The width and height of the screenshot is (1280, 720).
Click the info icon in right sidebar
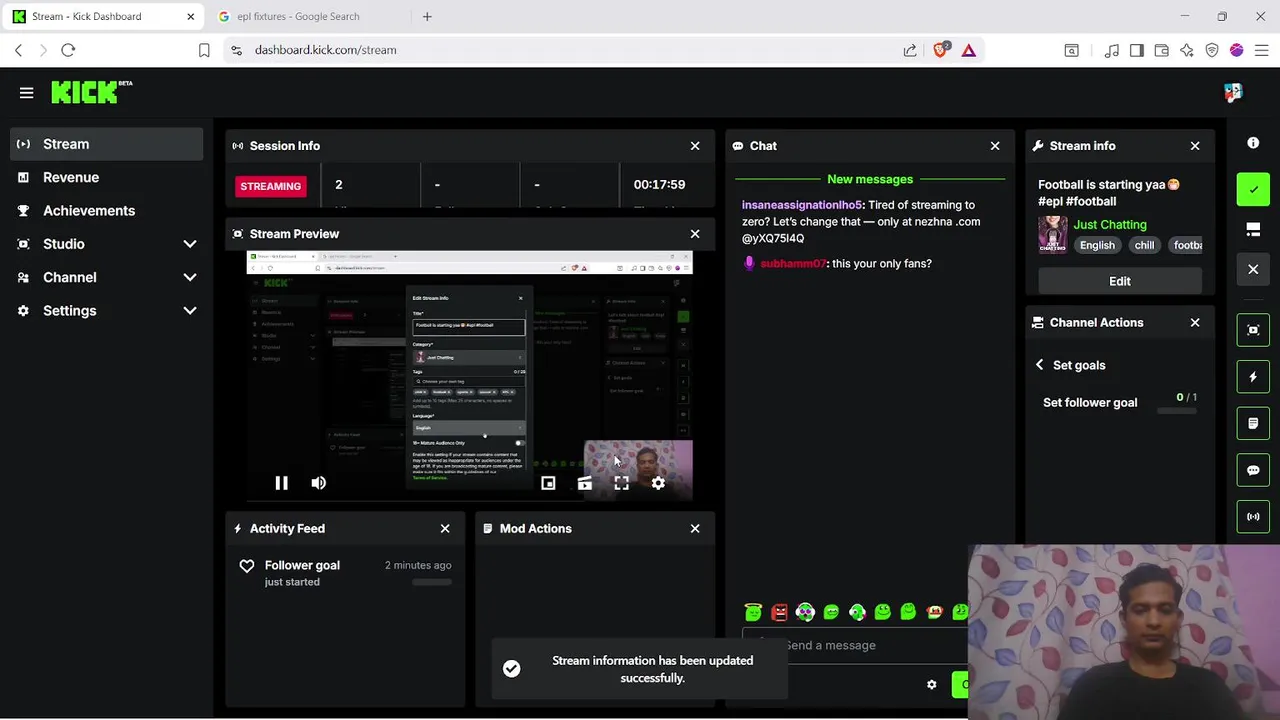(x=1253, y=143)
